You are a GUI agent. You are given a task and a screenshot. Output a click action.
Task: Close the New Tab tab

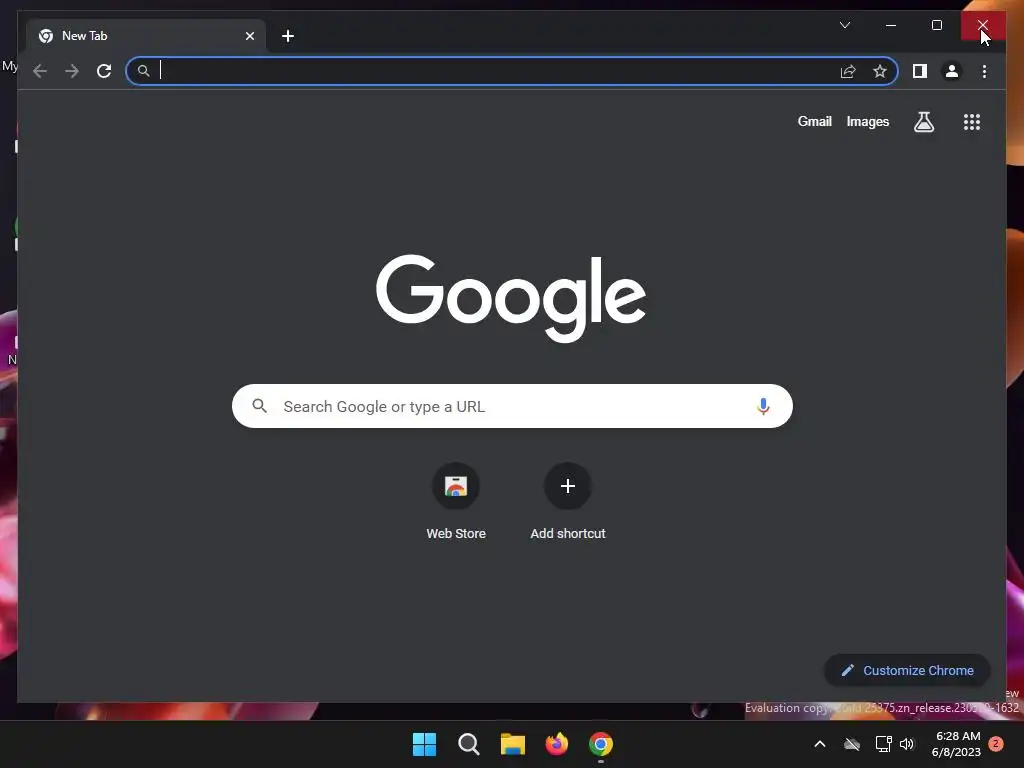click(x=249, y=36)
